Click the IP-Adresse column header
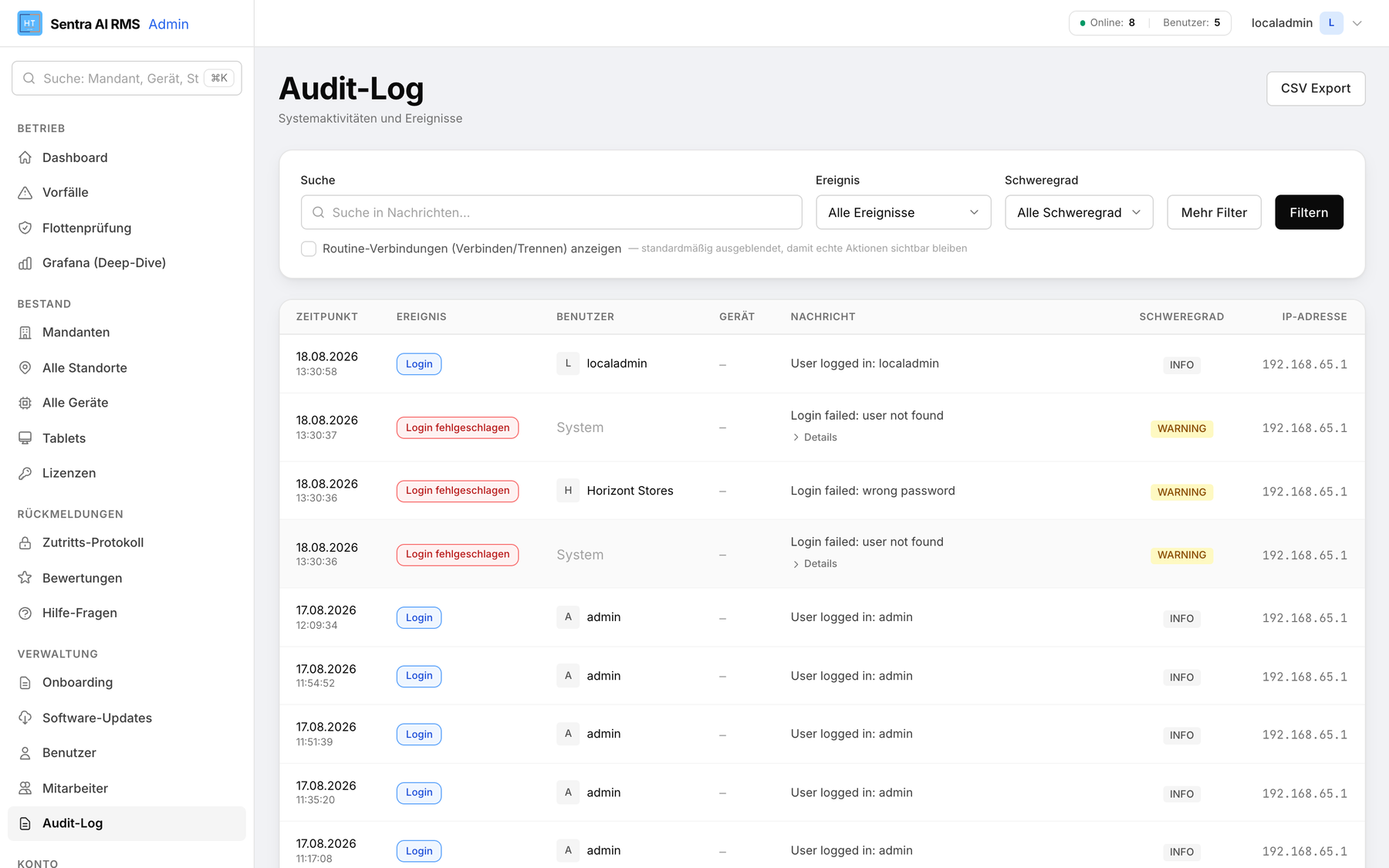The image size is (1389, 868). [x=1314, y=317]
